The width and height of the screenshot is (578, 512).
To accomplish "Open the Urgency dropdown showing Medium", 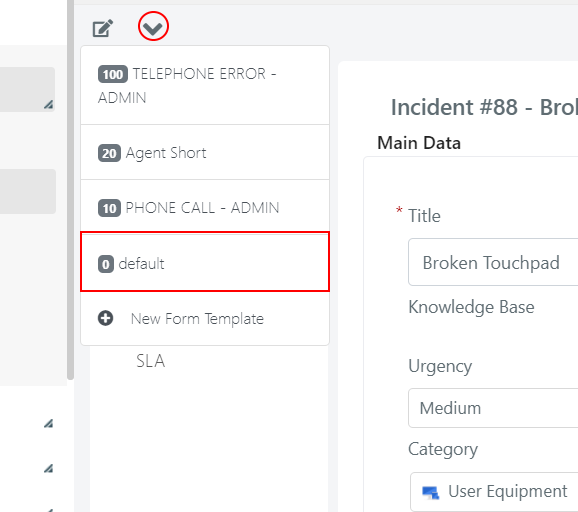I will 493,408.
